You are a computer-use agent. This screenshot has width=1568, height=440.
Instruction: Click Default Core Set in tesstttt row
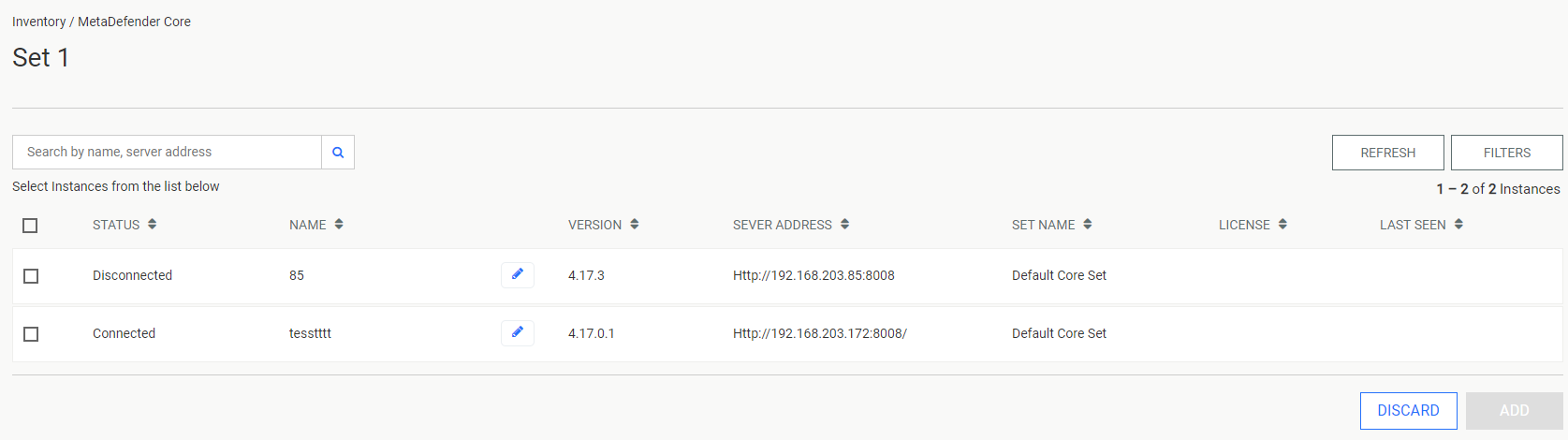tap(1059, 333)
